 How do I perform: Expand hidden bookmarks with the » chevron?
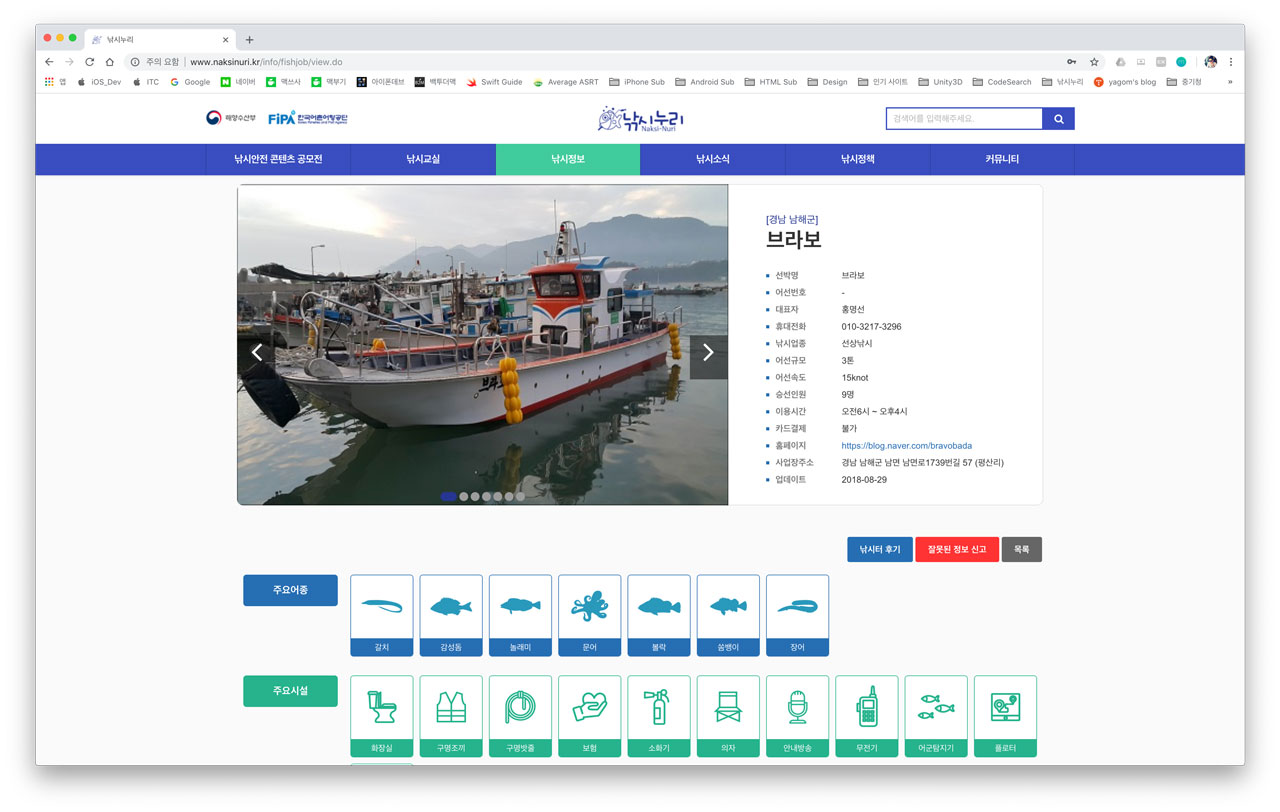(x=1230, y=82)
